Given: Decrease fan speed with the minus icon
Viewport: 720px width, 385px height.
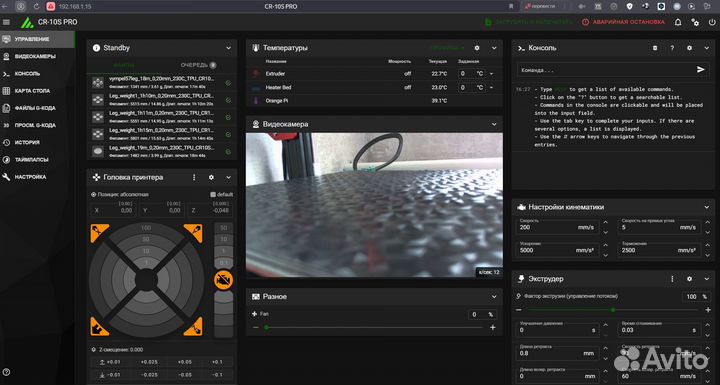Looking at the screenshot, I should coord(255,328).
